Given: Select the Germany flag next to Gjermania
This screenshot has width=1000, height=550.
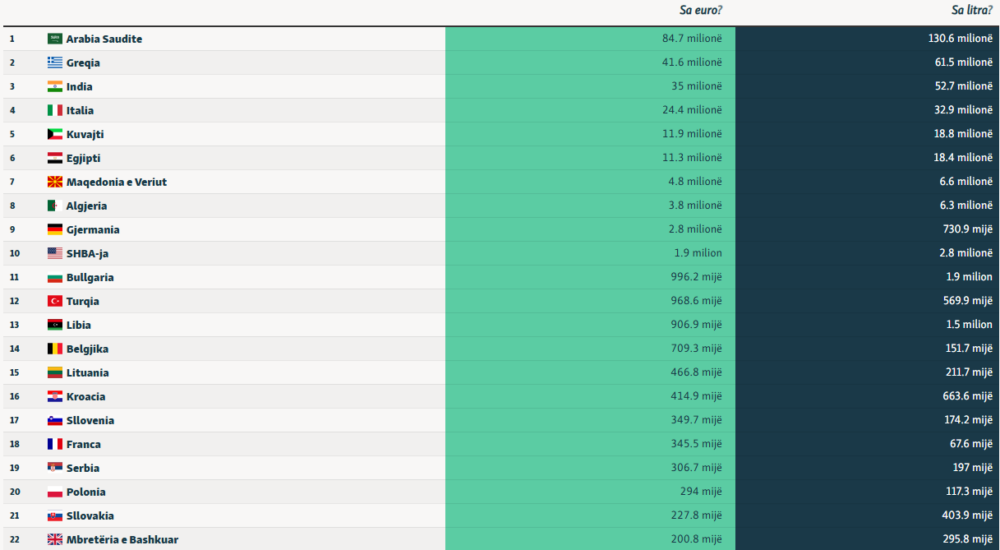Looking at the screenshot, I should (x=55, y=230).
